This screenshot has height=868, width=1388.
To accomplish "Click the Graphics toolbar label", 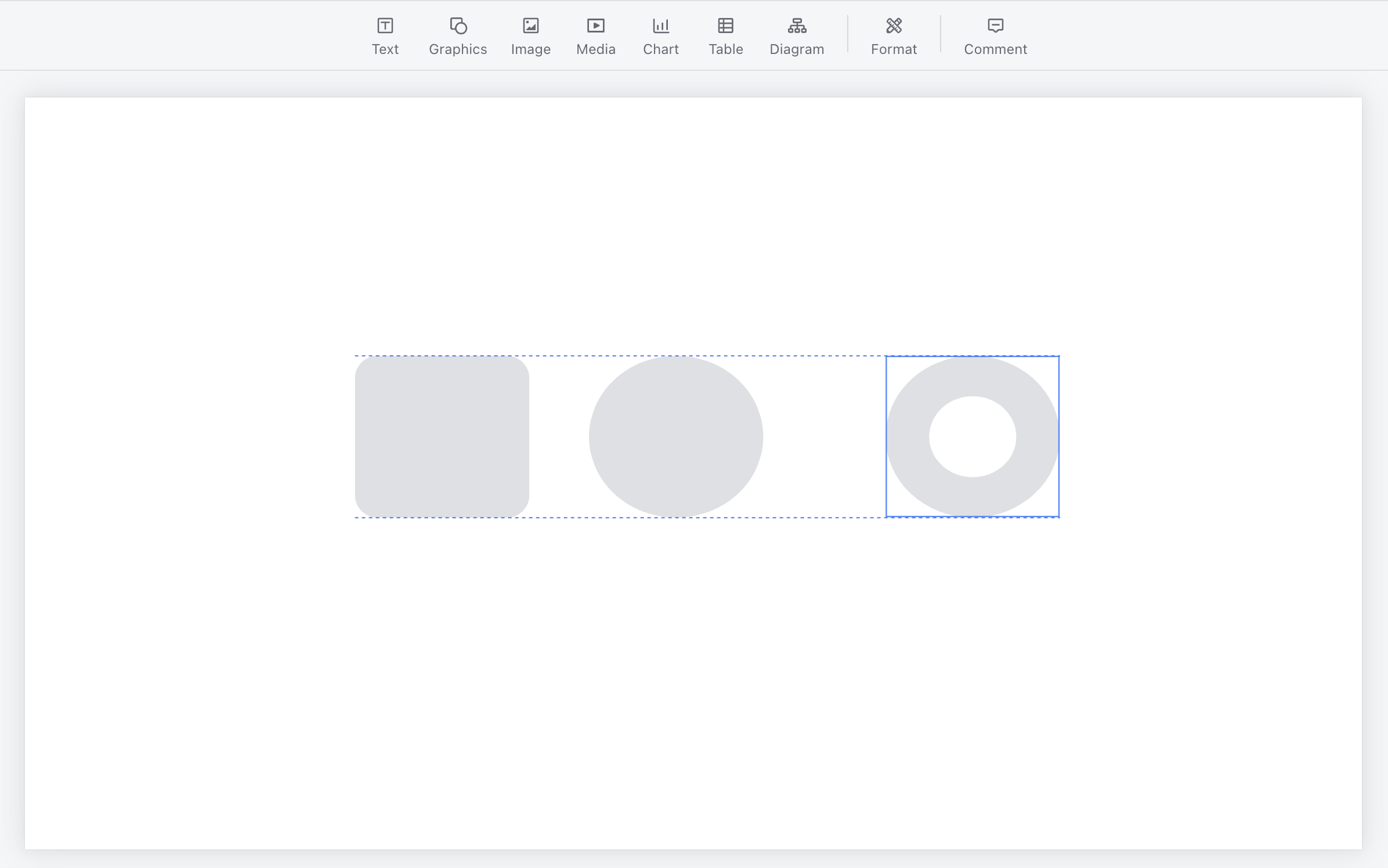I will pyautogui.click(x=458, y=49).
